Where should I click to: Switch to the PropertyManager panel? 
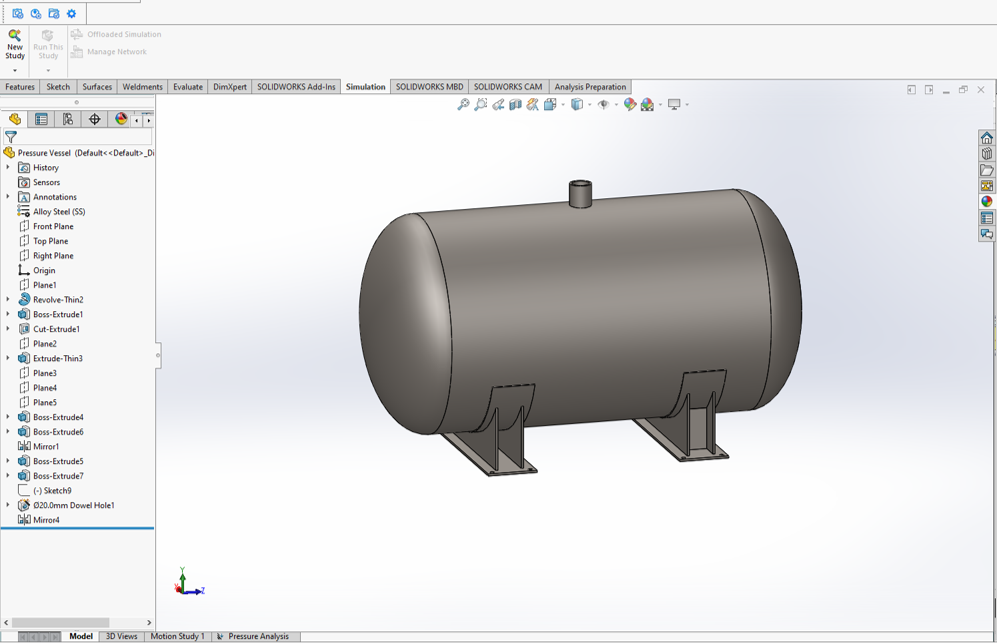click(x=40, y=120)
